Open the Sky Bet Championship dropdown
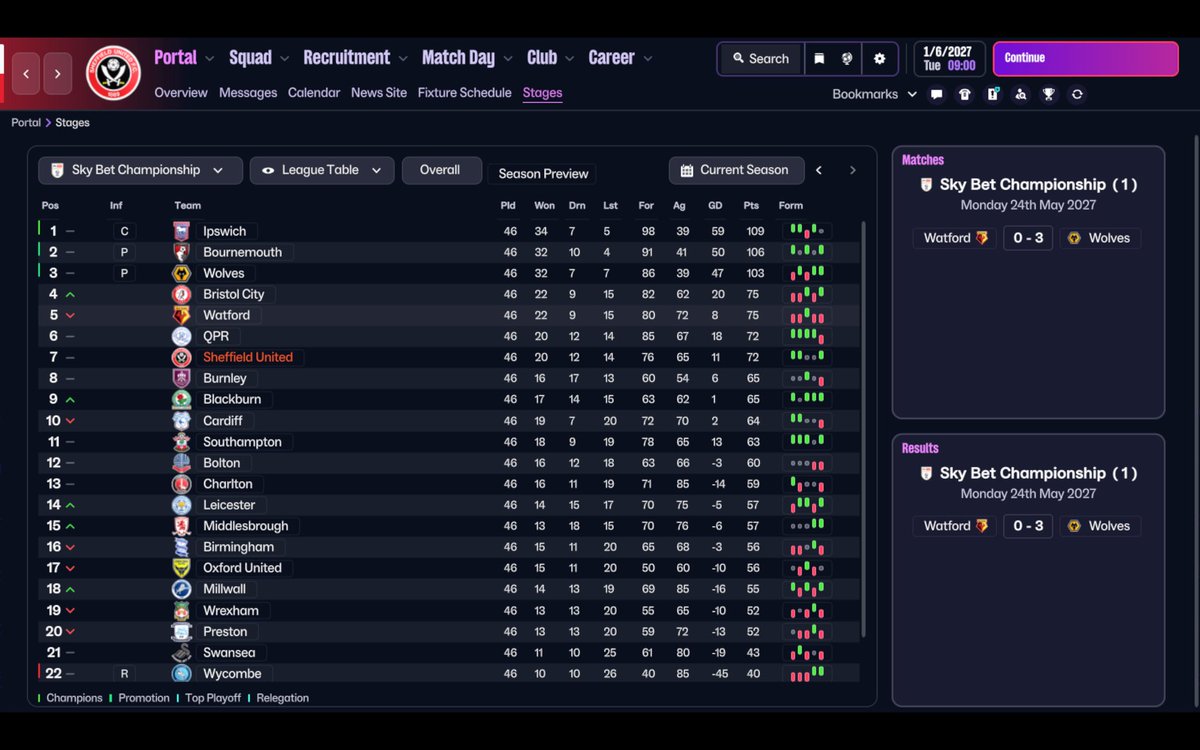1200x750 pixels. click(139, 170)
